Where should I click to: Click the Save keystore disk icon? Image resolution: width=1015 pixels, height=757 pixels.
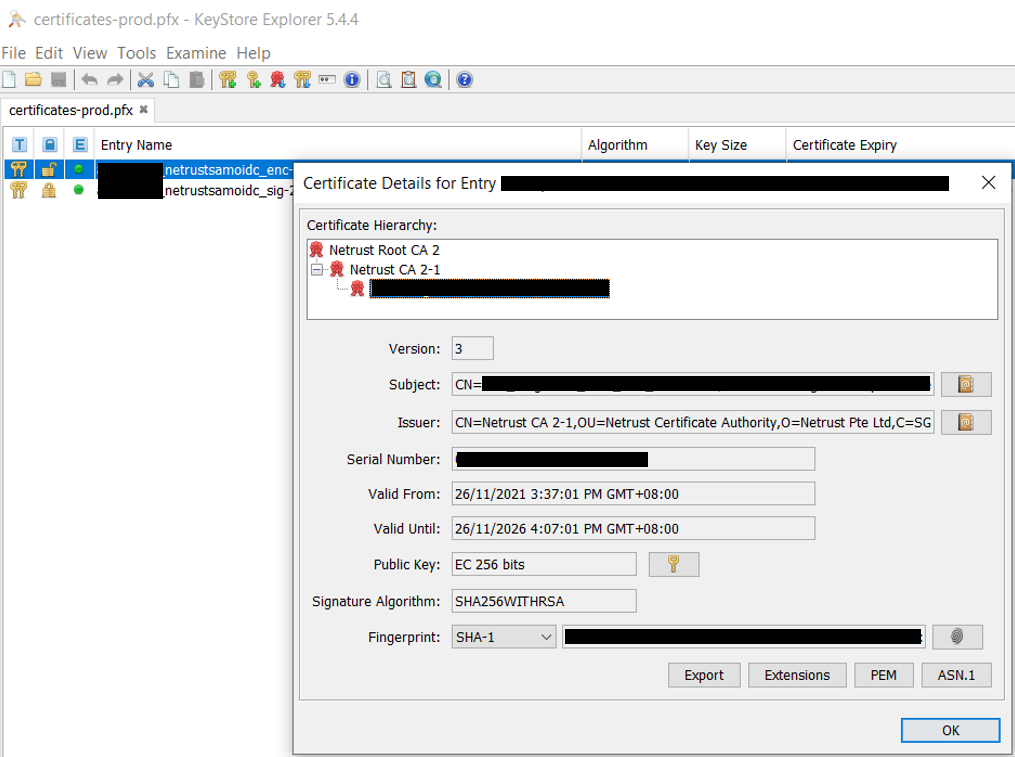pos(58,80)
